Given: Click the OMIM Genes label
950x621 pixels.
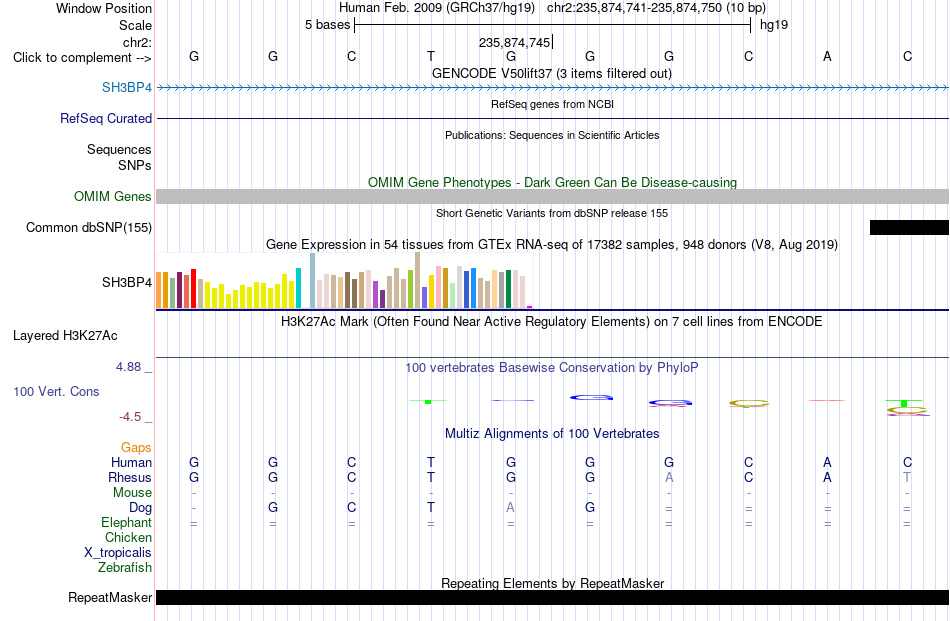Looking at the screenshot, I should pyautogui.click(x=112, y=196).
